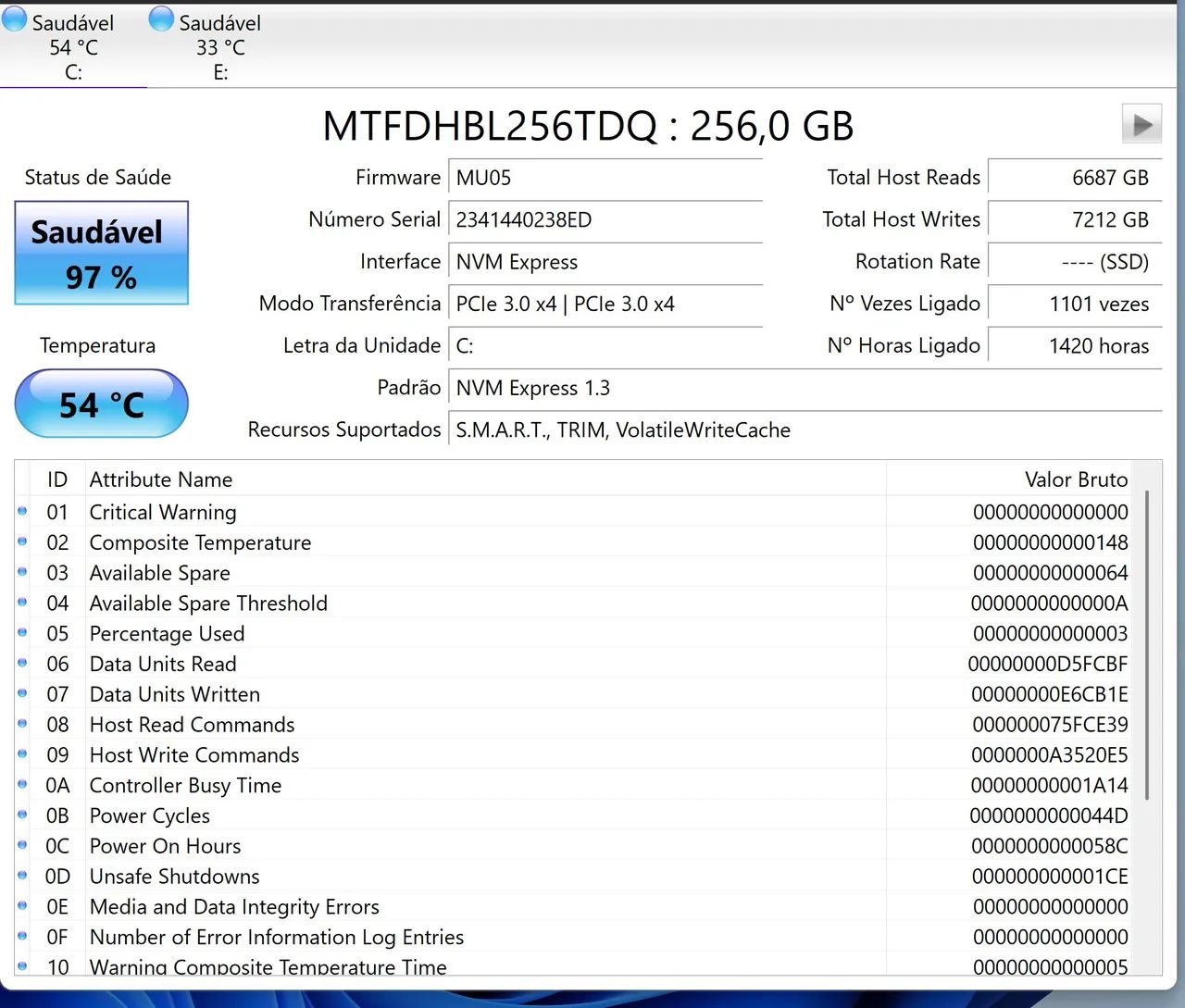The height and width of the screenshot is (1008, 1185).
Task: Click the status dot for Available Spare row 03
Action: 22,572
